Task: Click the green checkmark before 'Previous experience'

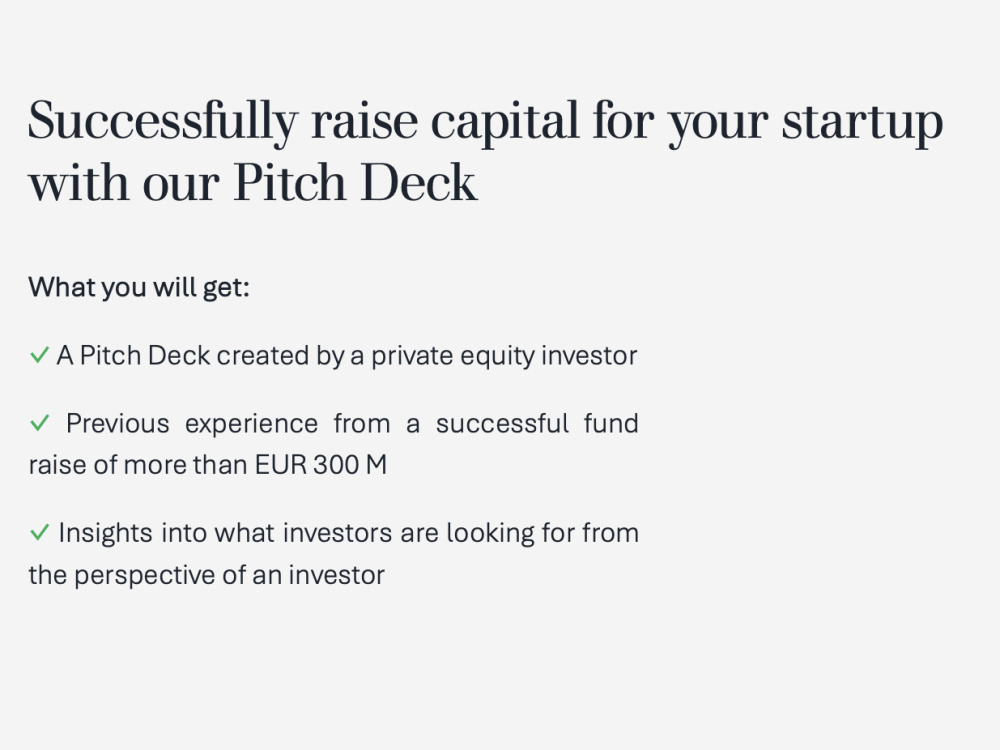Action: click(40, 423)
